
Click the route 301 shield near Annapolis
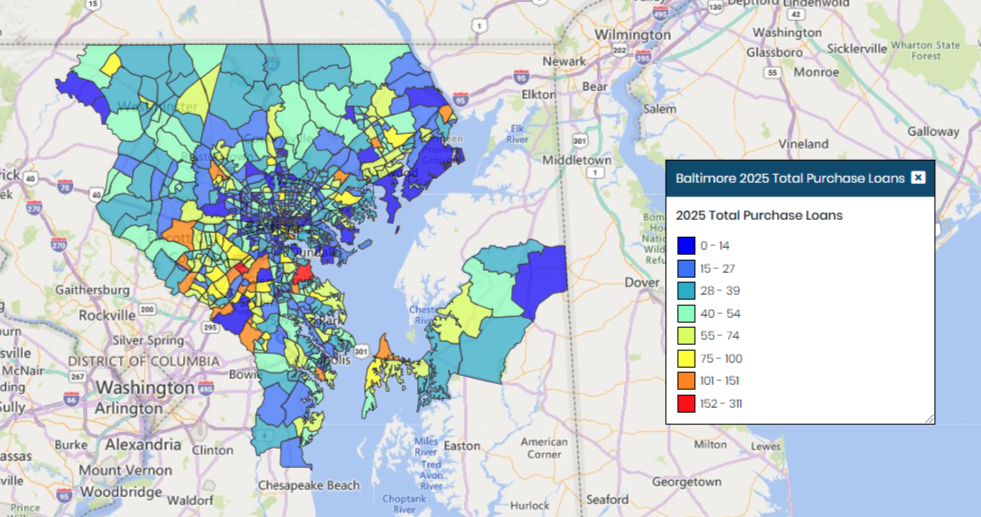362,352
